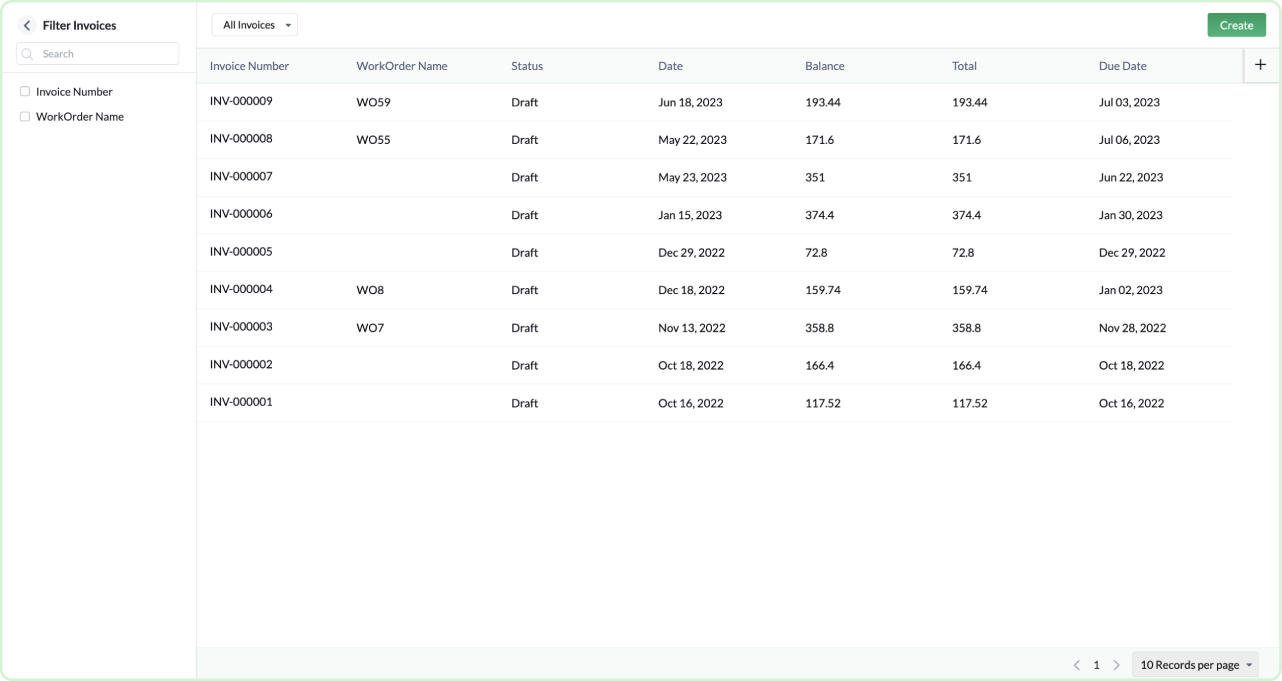Click the plus icon to add column
The image size is (1282, 681).
pyautogui.click(x=1260, y=65)
